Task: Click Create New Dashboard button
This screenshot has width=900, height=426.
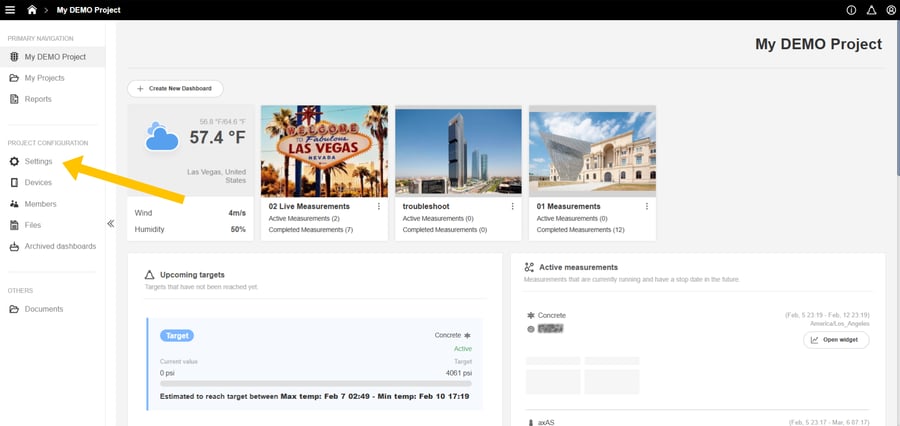Action: (x=175, y=89)
